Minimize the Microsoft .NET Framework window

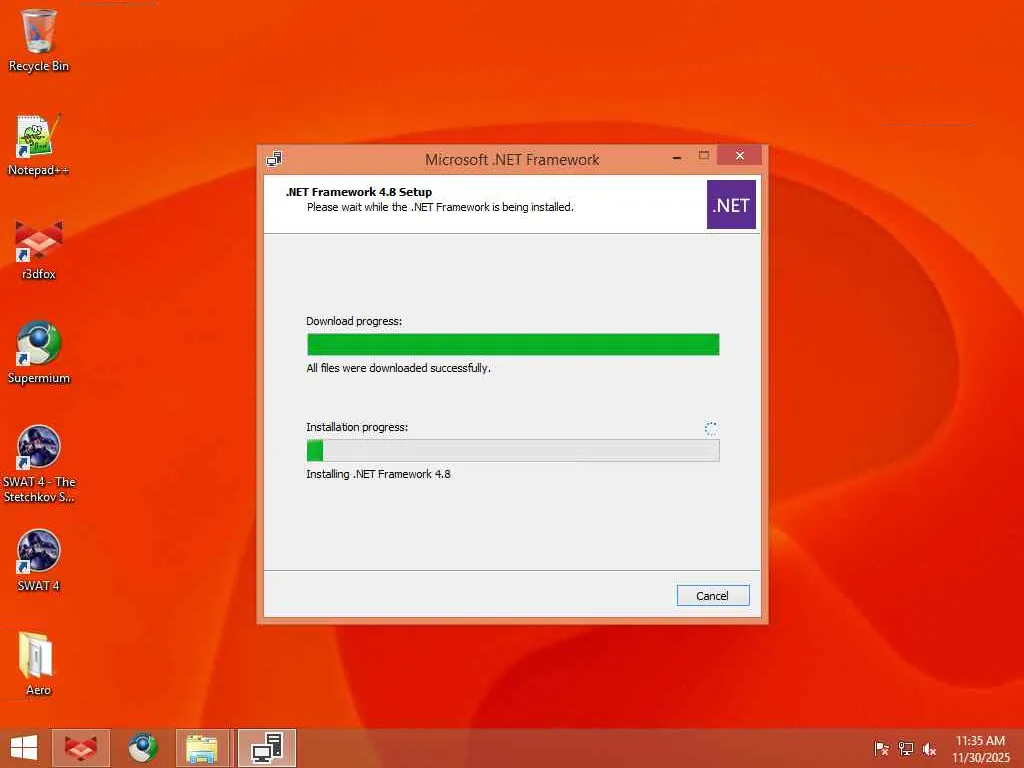tap(677, 157)
